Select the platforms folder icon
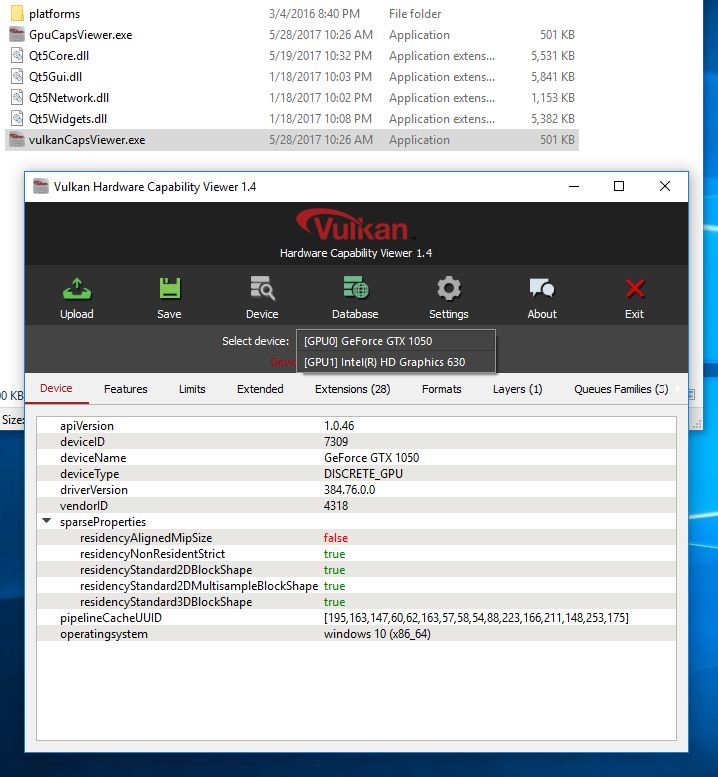The image size is (718, 777). (x=17, y=13)
